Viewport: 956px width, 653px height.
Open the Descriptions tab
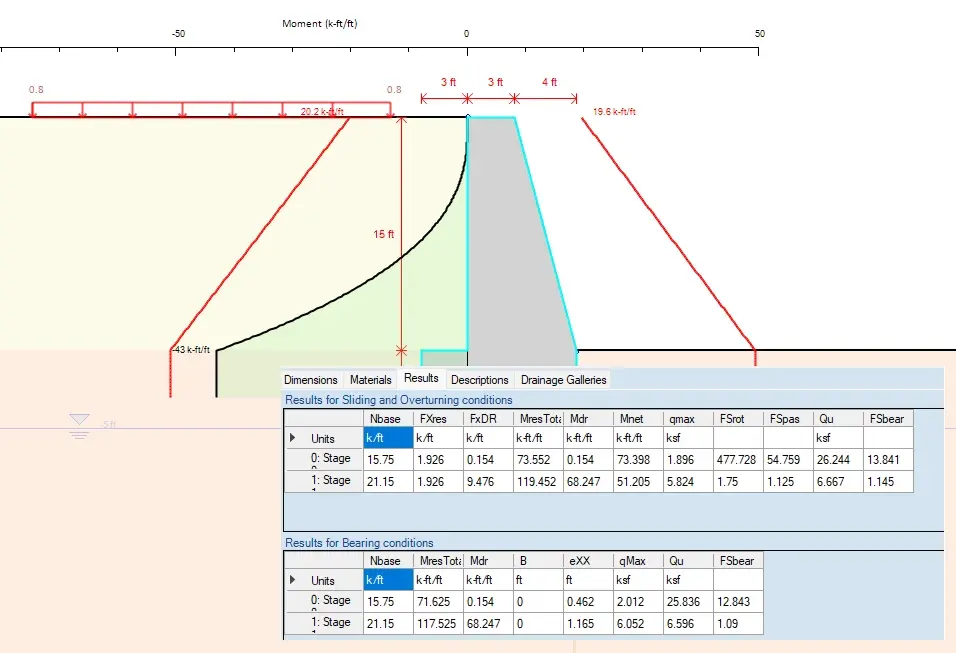pyautogui.click(x=480, y=380)
